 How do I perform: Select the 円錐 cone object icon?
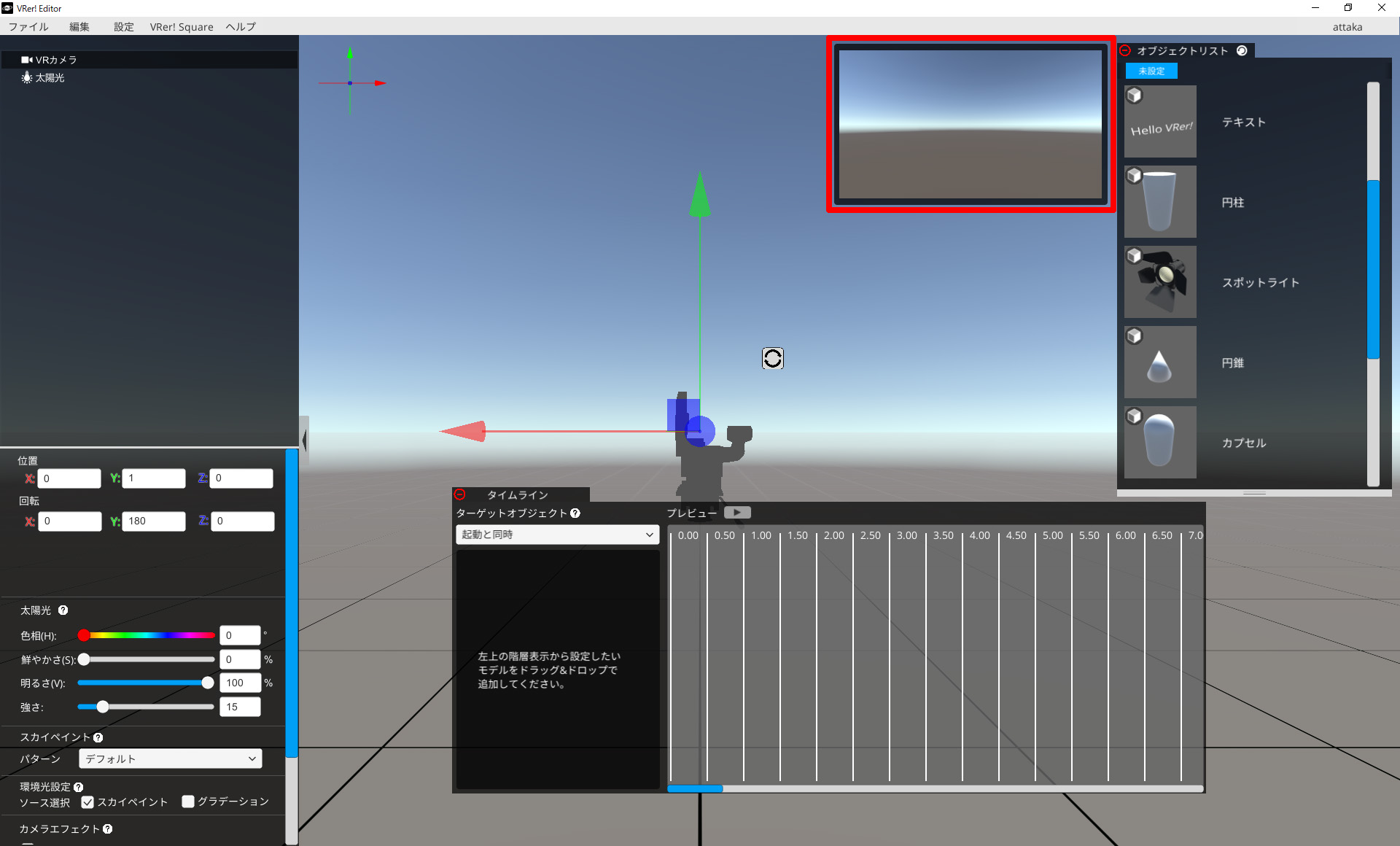click(1162, 362)
